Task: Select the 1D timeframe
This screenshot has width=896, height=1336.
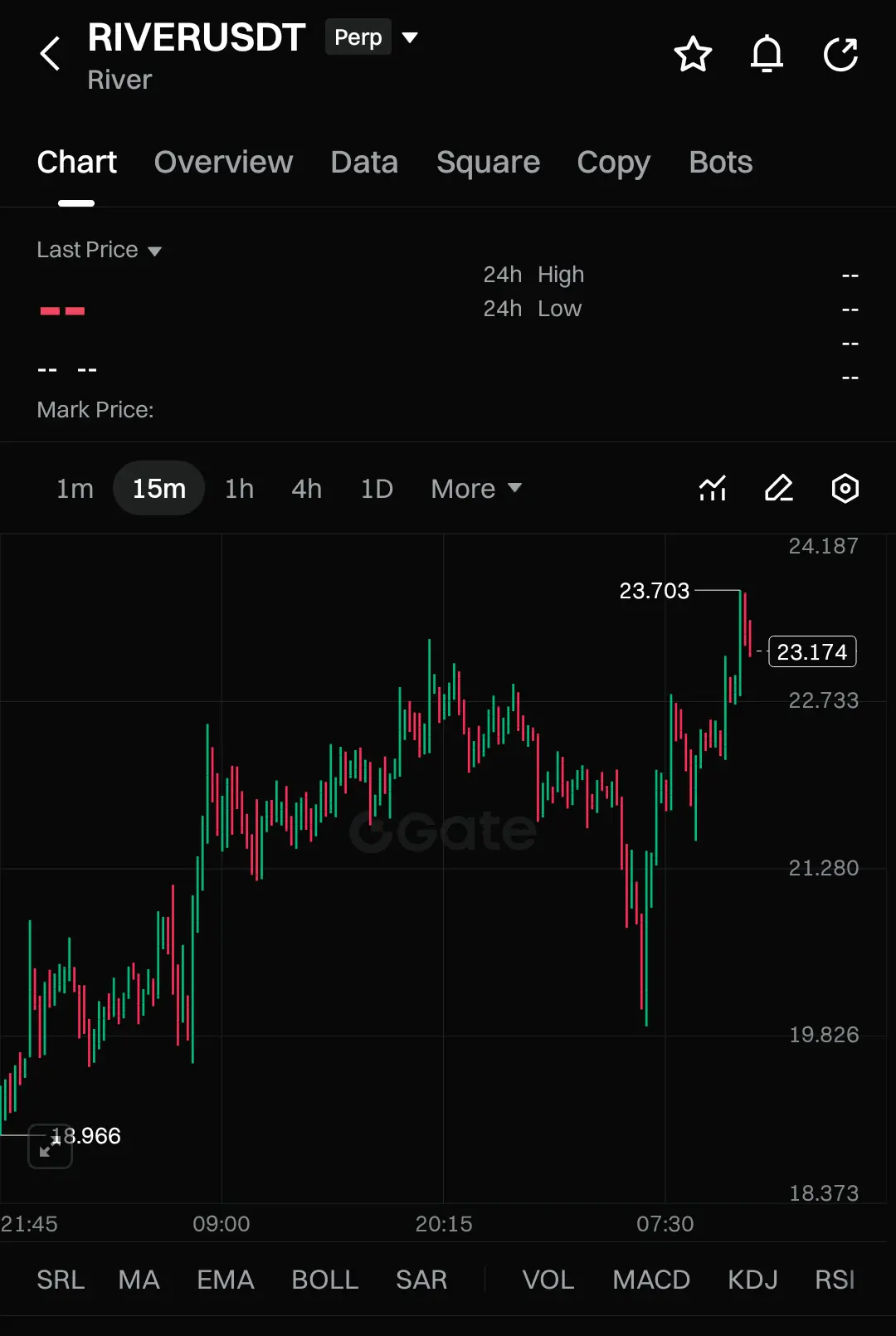Action: (377, 489)
